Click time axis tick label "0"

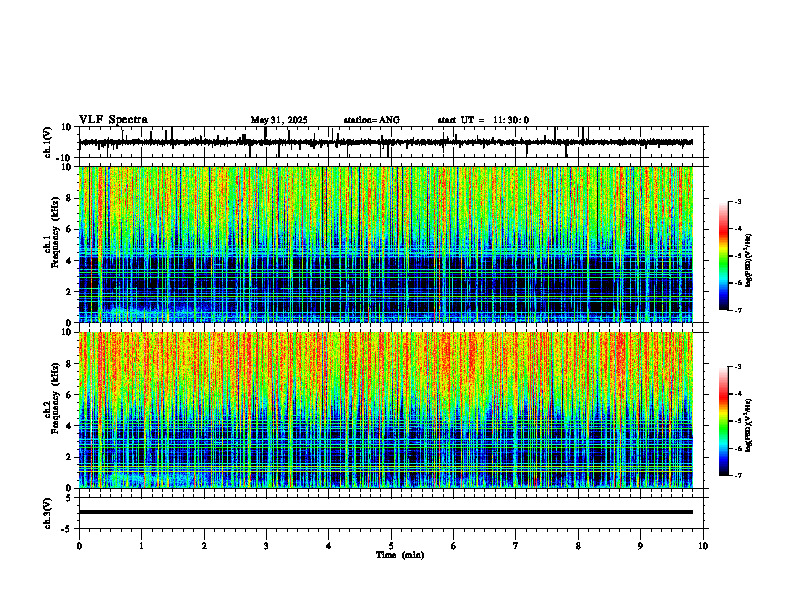click(79, 546)
